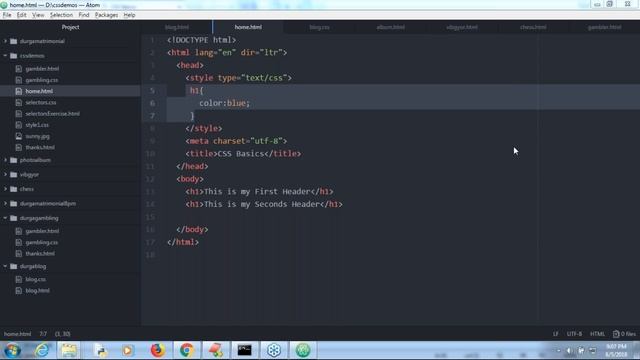Viewport: 640px width, 360px height.
Task: Expand the chess folder
Action: coord(6,189)
